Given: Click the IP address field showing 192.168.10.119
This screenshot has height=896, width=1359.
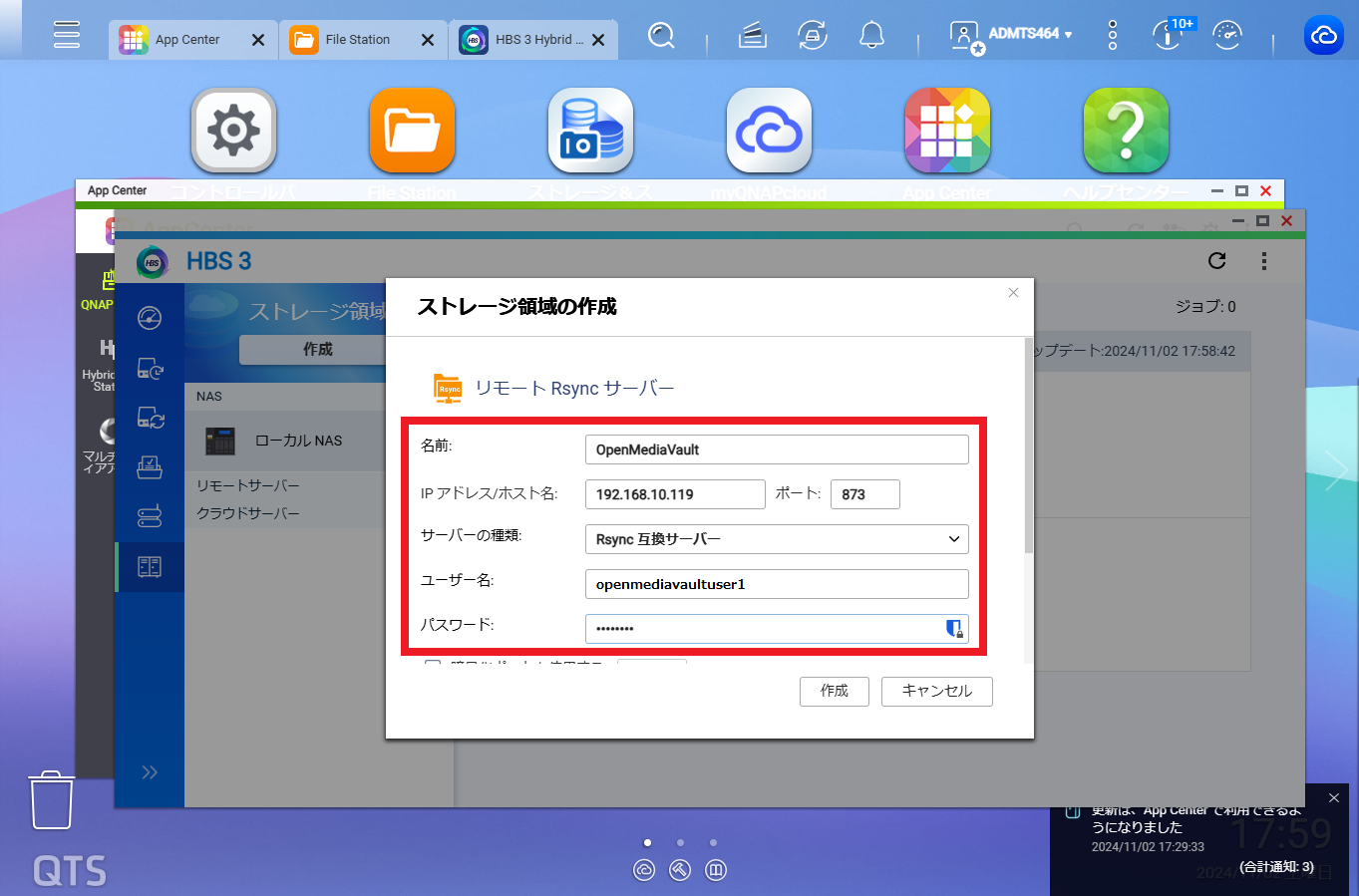Looking at the screenshot, I should tap(675, 494).
